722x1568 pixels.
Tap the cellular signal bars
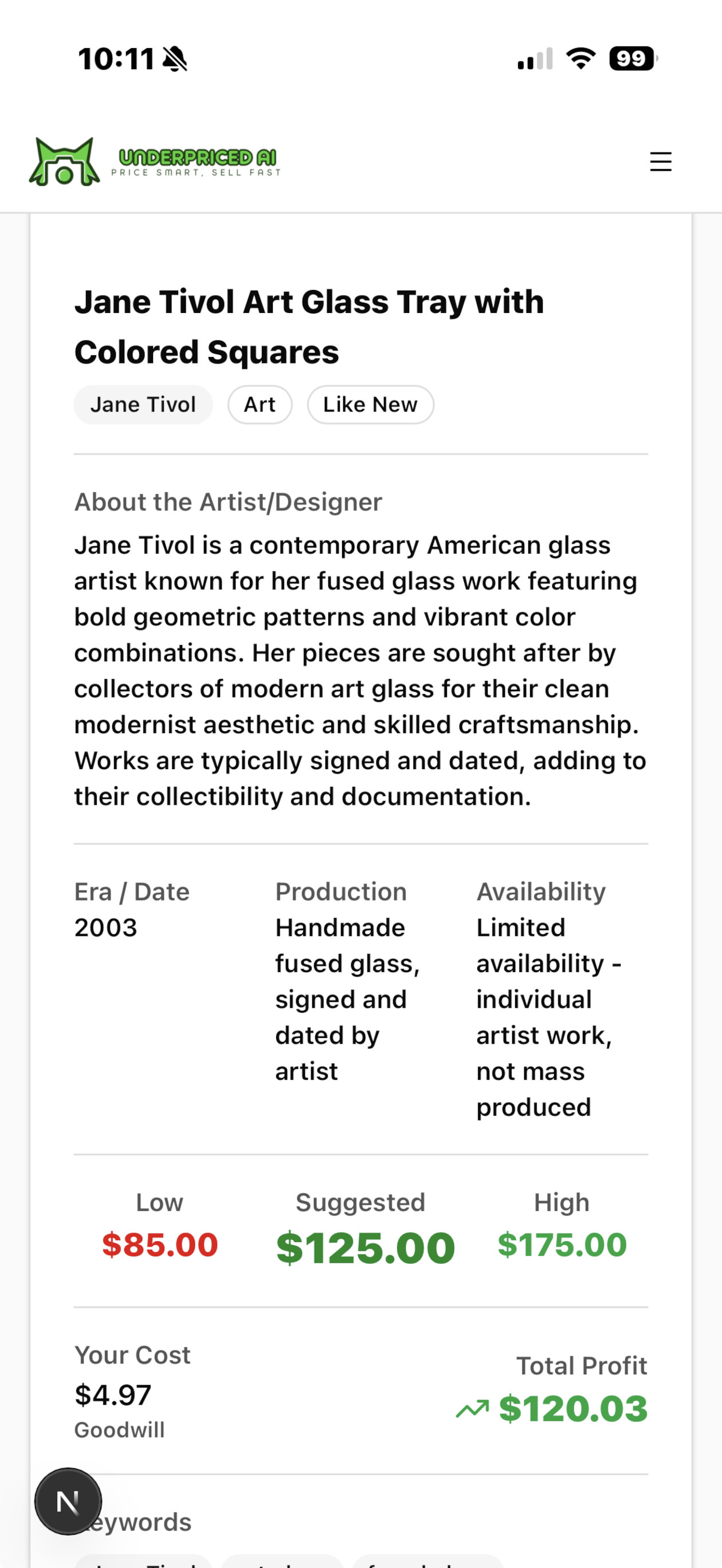coord(535,59)
